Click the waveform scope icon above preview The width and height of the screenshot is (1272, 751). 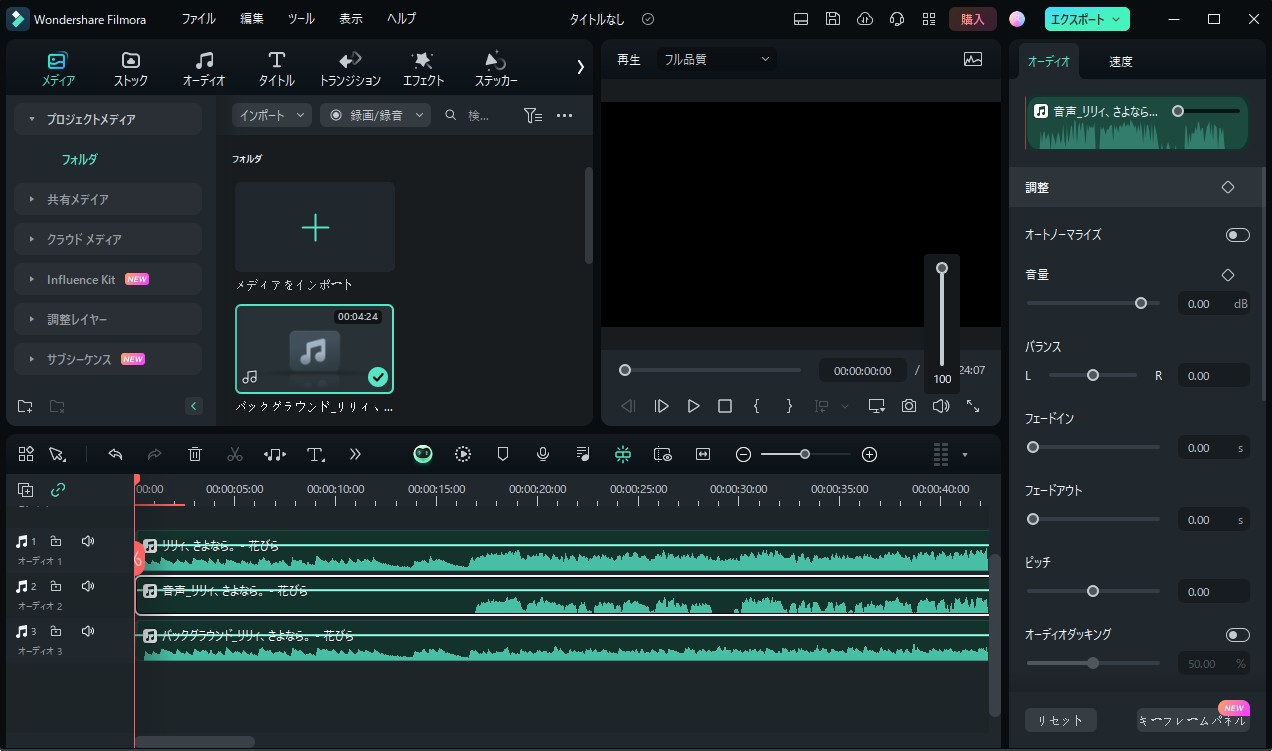973,59
